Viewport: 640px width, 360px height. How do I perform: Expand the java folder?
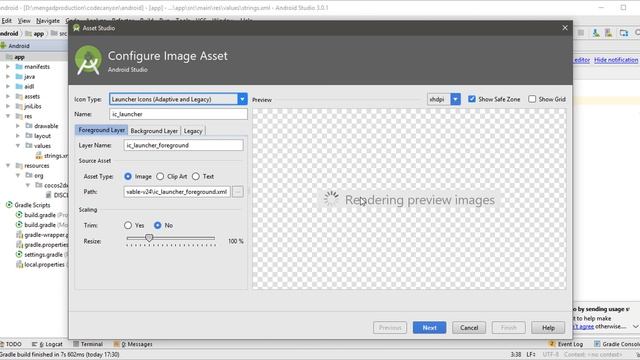click(8, 76)
